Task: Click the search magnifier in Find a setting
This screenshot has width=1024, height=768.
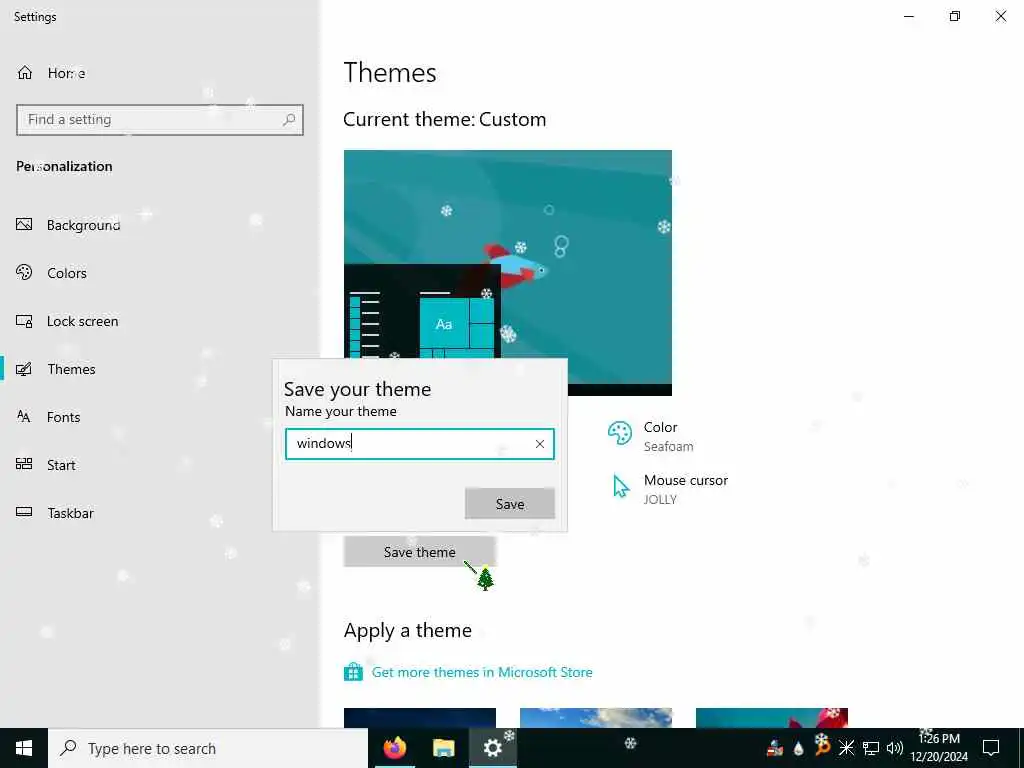Action: point(289,120)
